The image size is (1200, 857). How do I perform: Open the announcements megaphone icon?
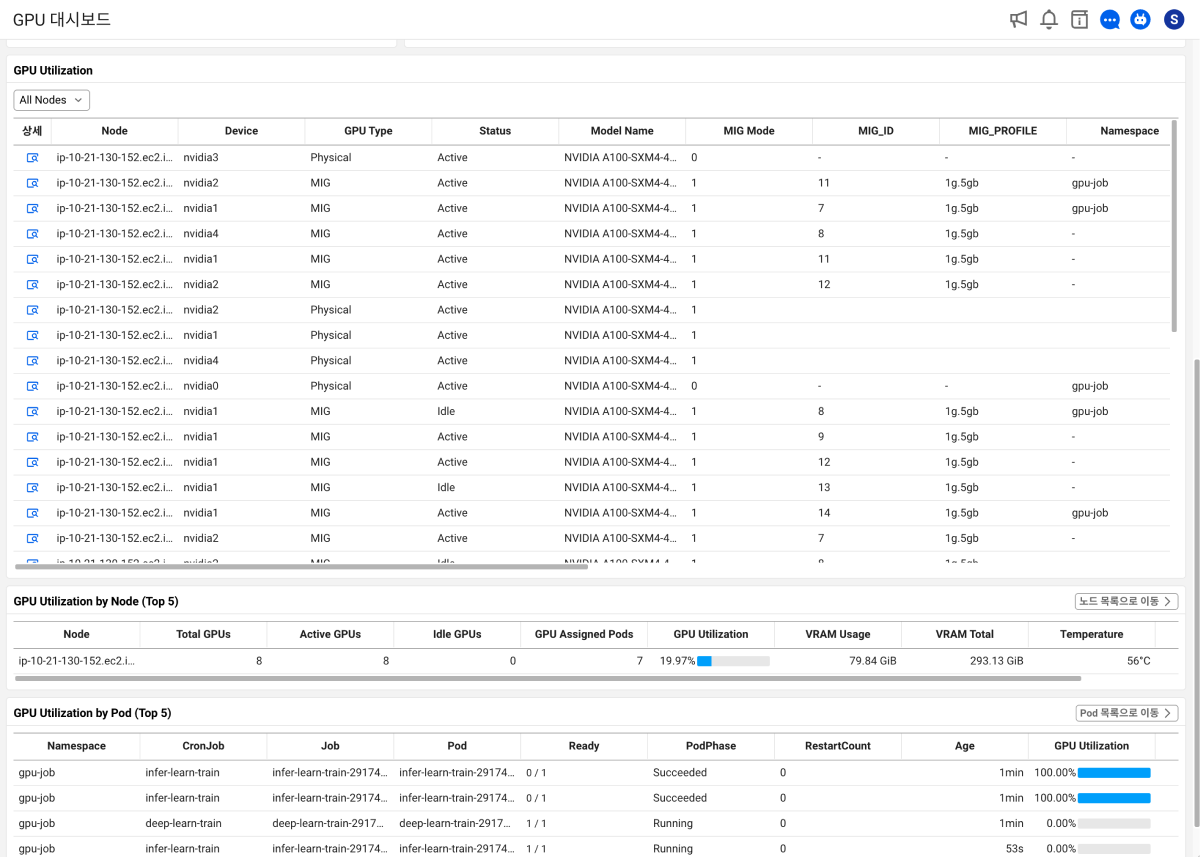1018,19
